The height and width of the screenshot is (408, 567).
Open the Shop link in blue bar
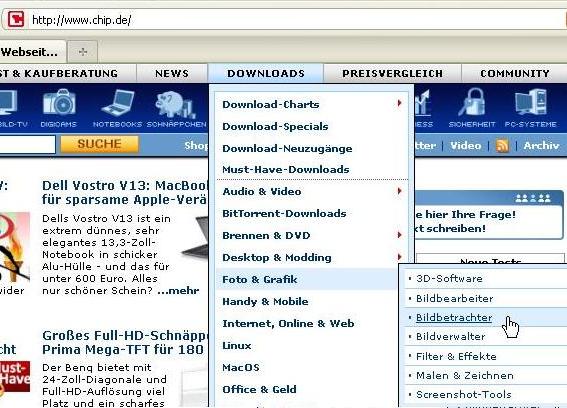pyautogui.click(x=196, y=145)
